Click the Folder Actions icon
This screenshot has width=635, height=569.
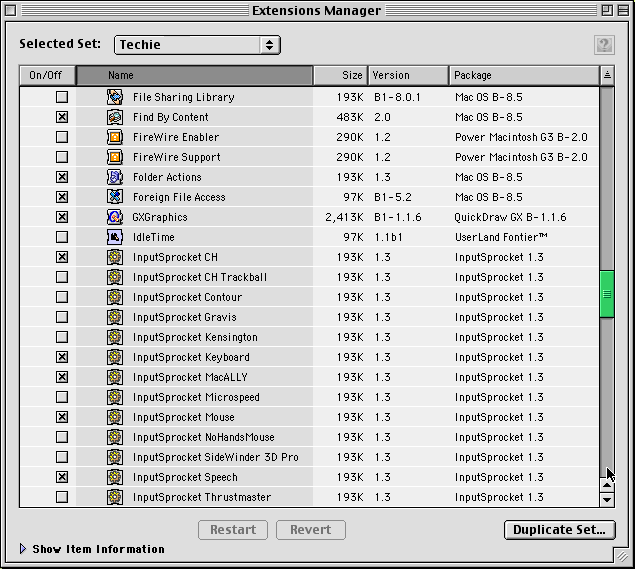click(x=115, y=177)
